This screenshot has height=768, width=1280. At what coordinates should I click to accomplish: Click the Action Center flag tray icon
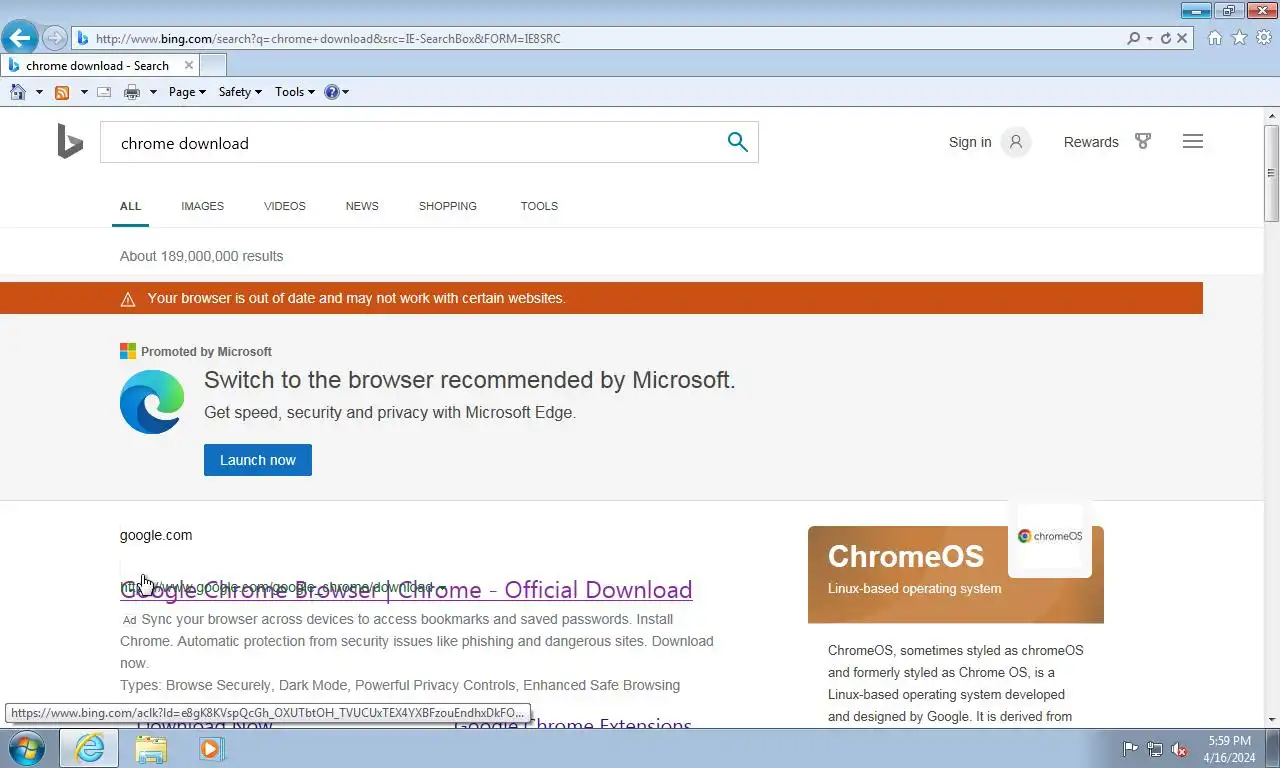1131,749
